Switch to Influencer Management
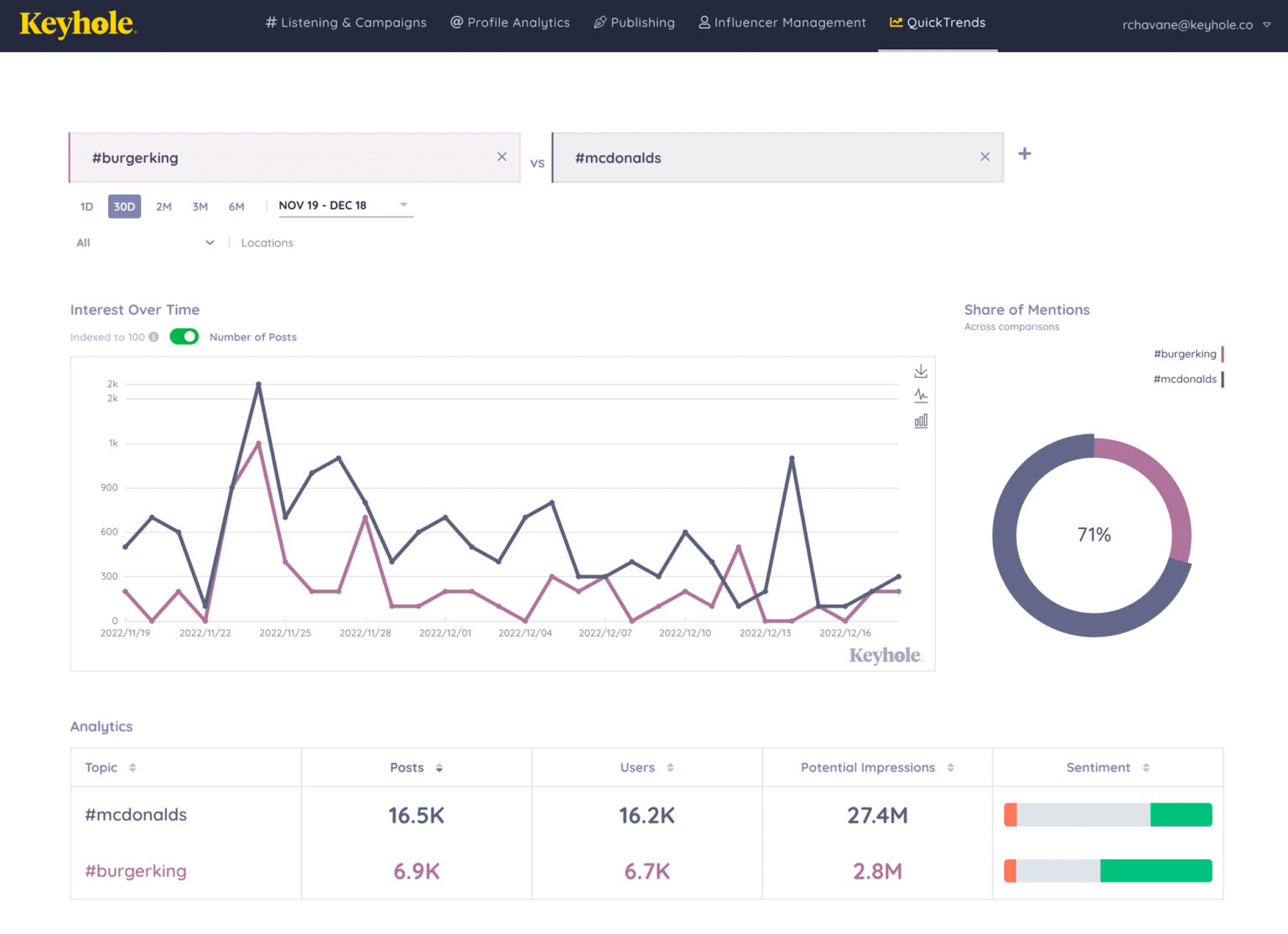The width and height of the screenshot is (1288, 934). [x=781, y=23]
